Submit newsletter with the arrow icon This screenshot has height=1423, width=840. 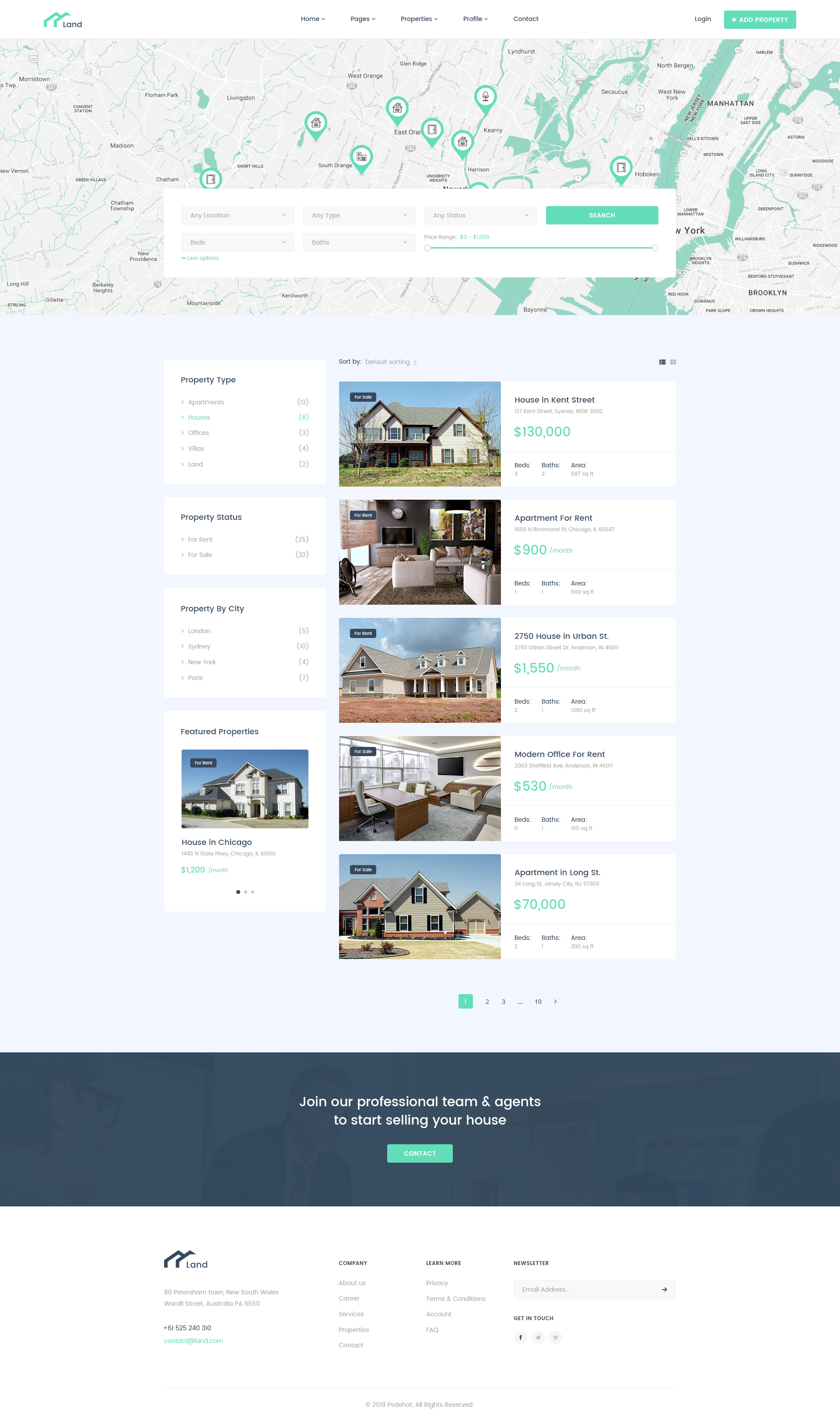(664, 1290)
